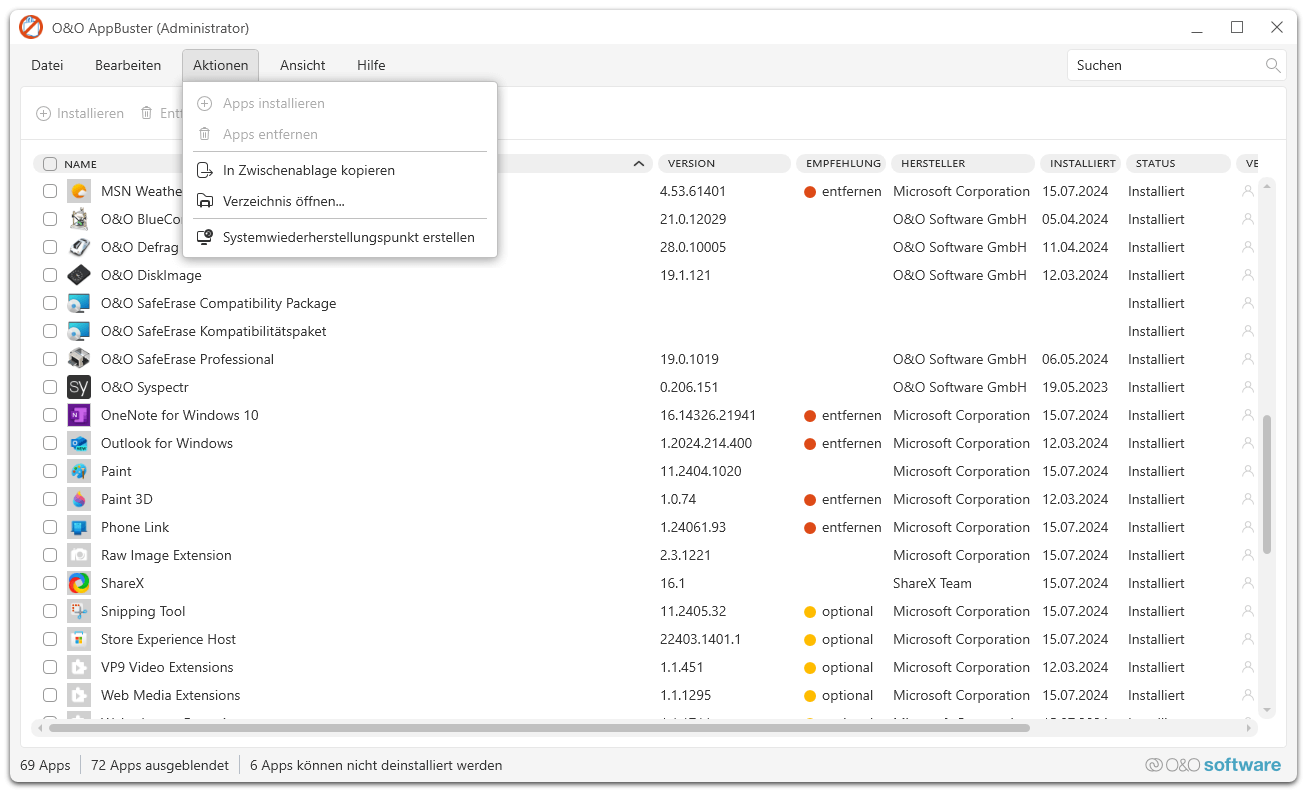This screenshot has height=792, width=1307.
Task: Check the MSN Weather checkbox
Action: (50, 191)
